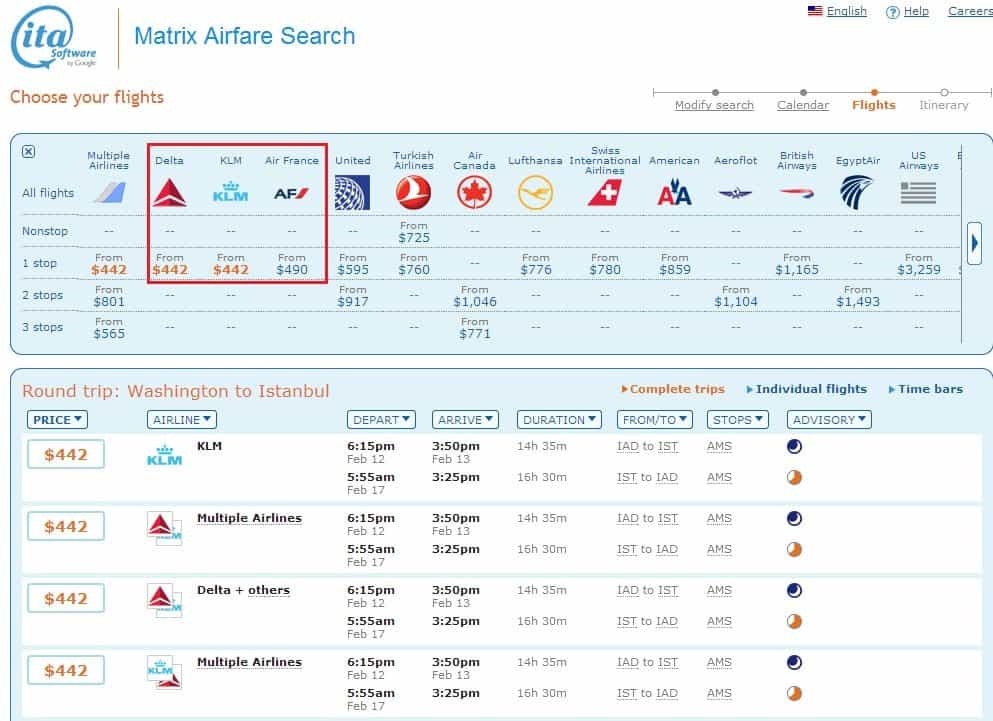Open the DEPART filter dropdown
The image size is (993, 721).
381,419
